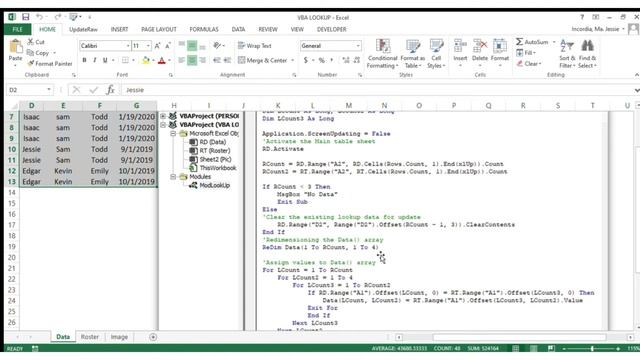Screen dimensions: 640x360
Task: Click the Paste clipboard icon
Action: click(x=16, y=47)
